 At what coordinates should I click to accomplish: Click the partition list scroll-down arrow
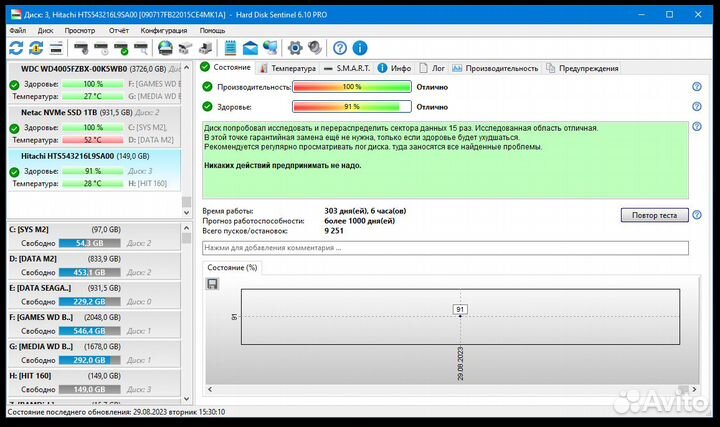coord(186,399)
